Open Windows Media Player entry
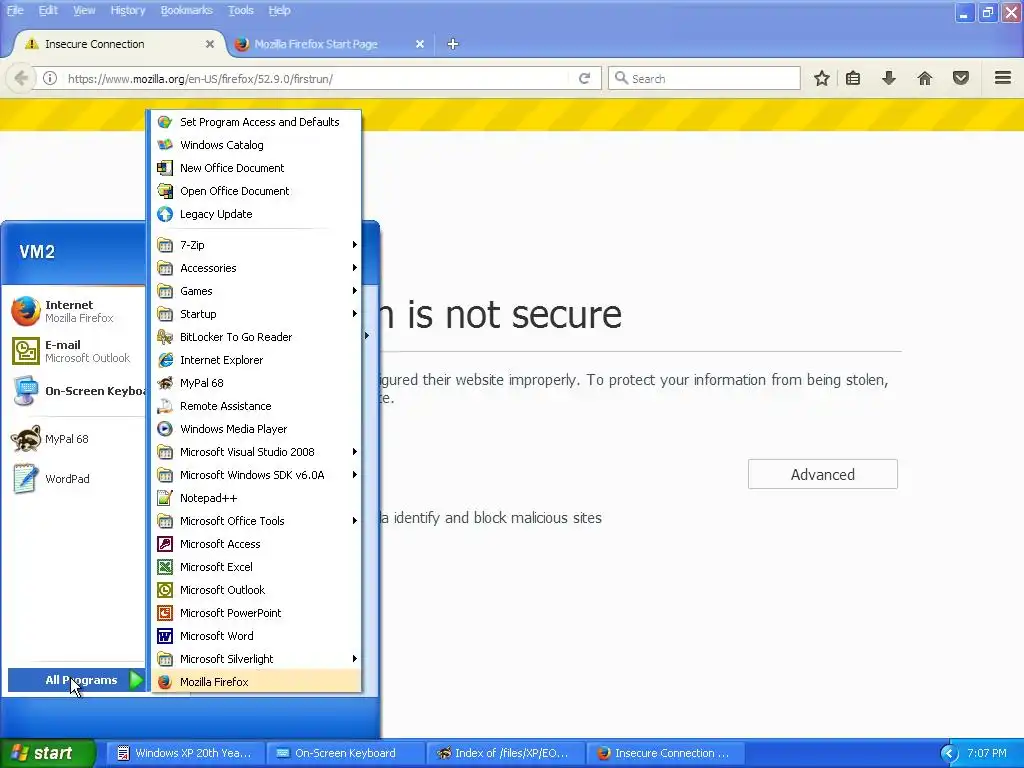 tap(257, 429)
